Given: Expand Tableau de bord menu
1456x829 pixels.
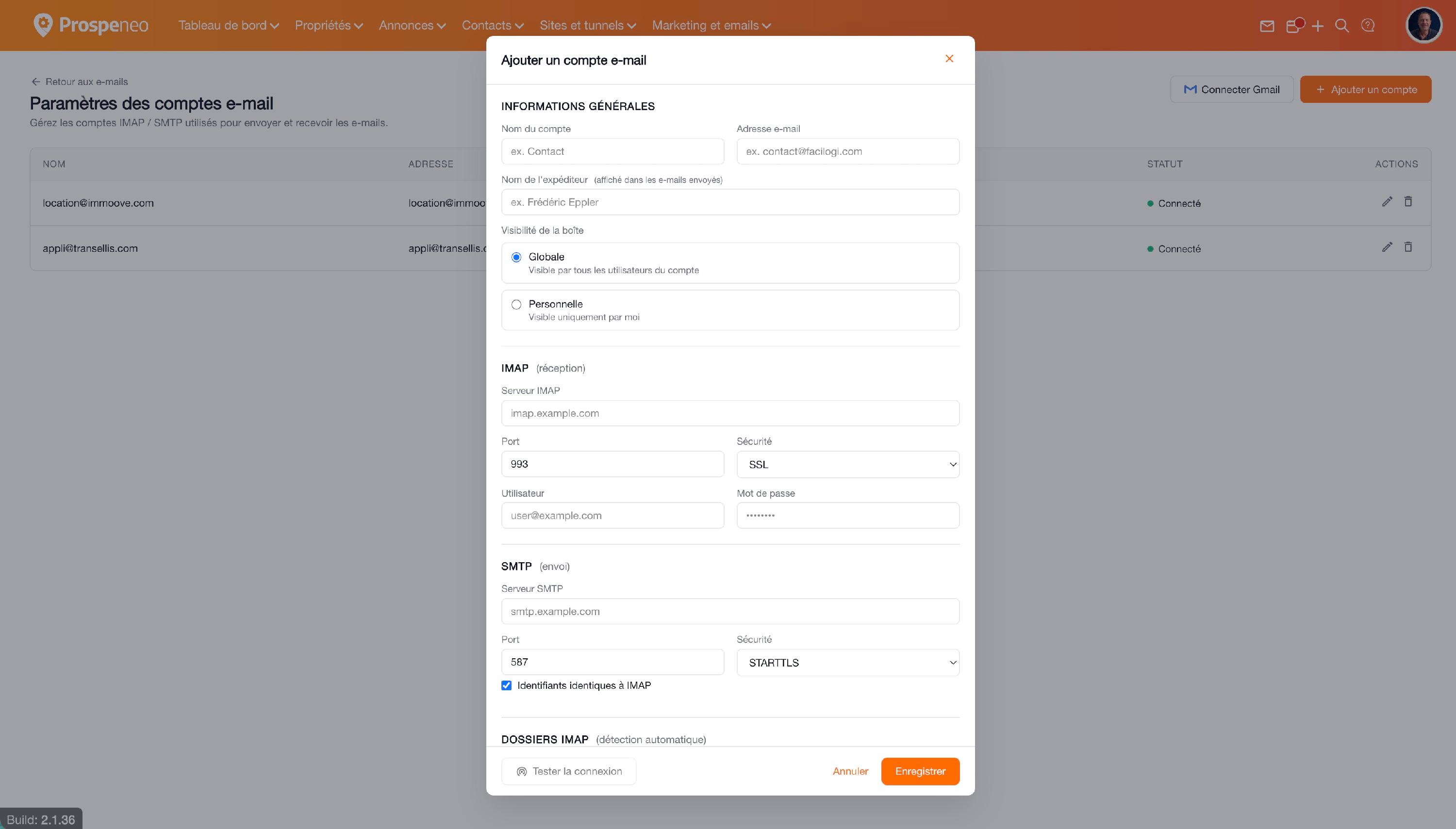Looking at the screenshot, I should click(229, 26).
